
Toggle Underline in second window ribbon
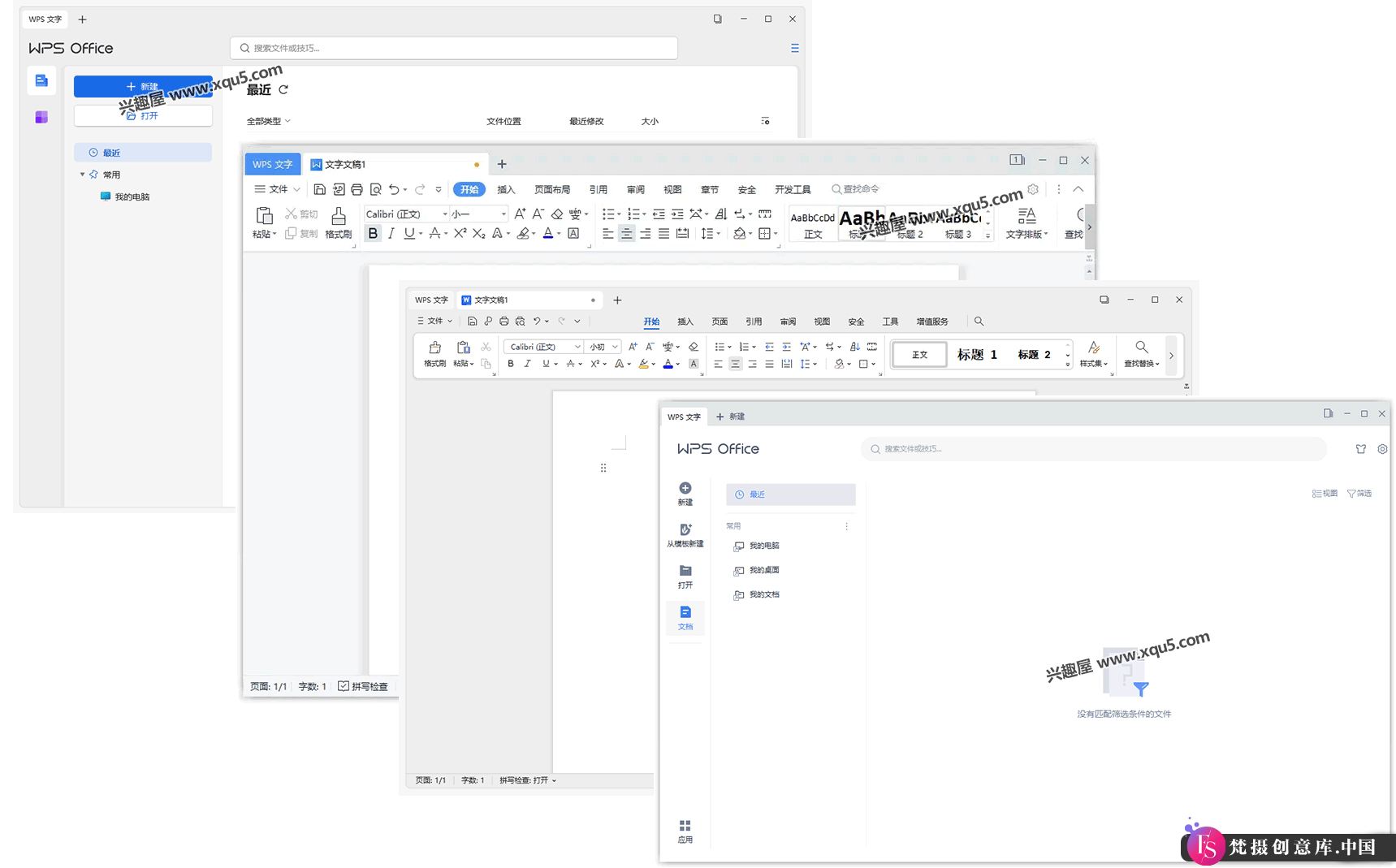coord(409,233)
